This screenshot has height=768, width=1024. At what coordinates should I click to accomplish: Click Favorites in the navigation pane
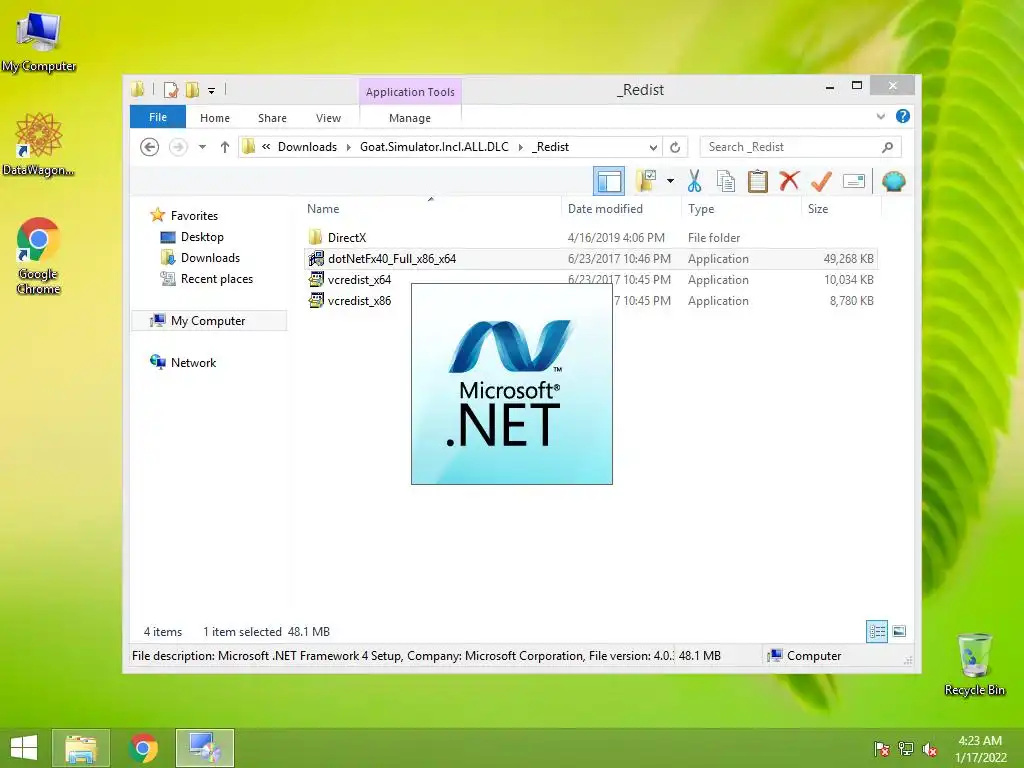point(194,216)
